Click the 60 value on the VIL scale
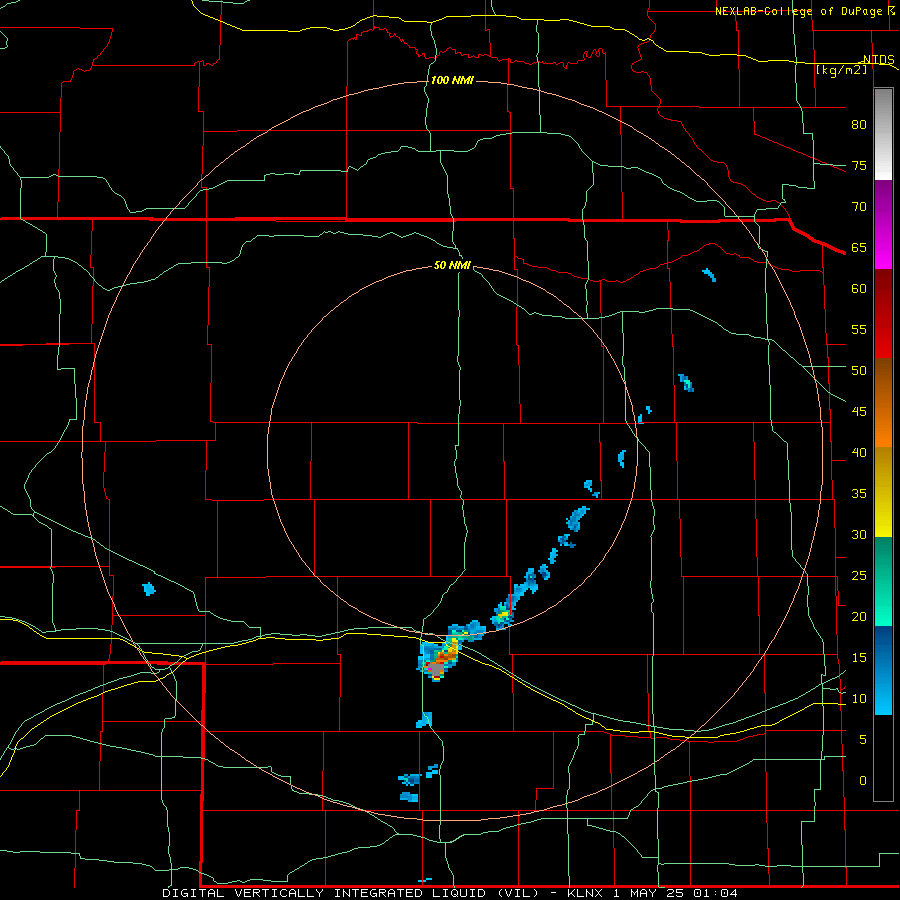The width and height of the screenshot is (900, 900). (x=859, y=289)
